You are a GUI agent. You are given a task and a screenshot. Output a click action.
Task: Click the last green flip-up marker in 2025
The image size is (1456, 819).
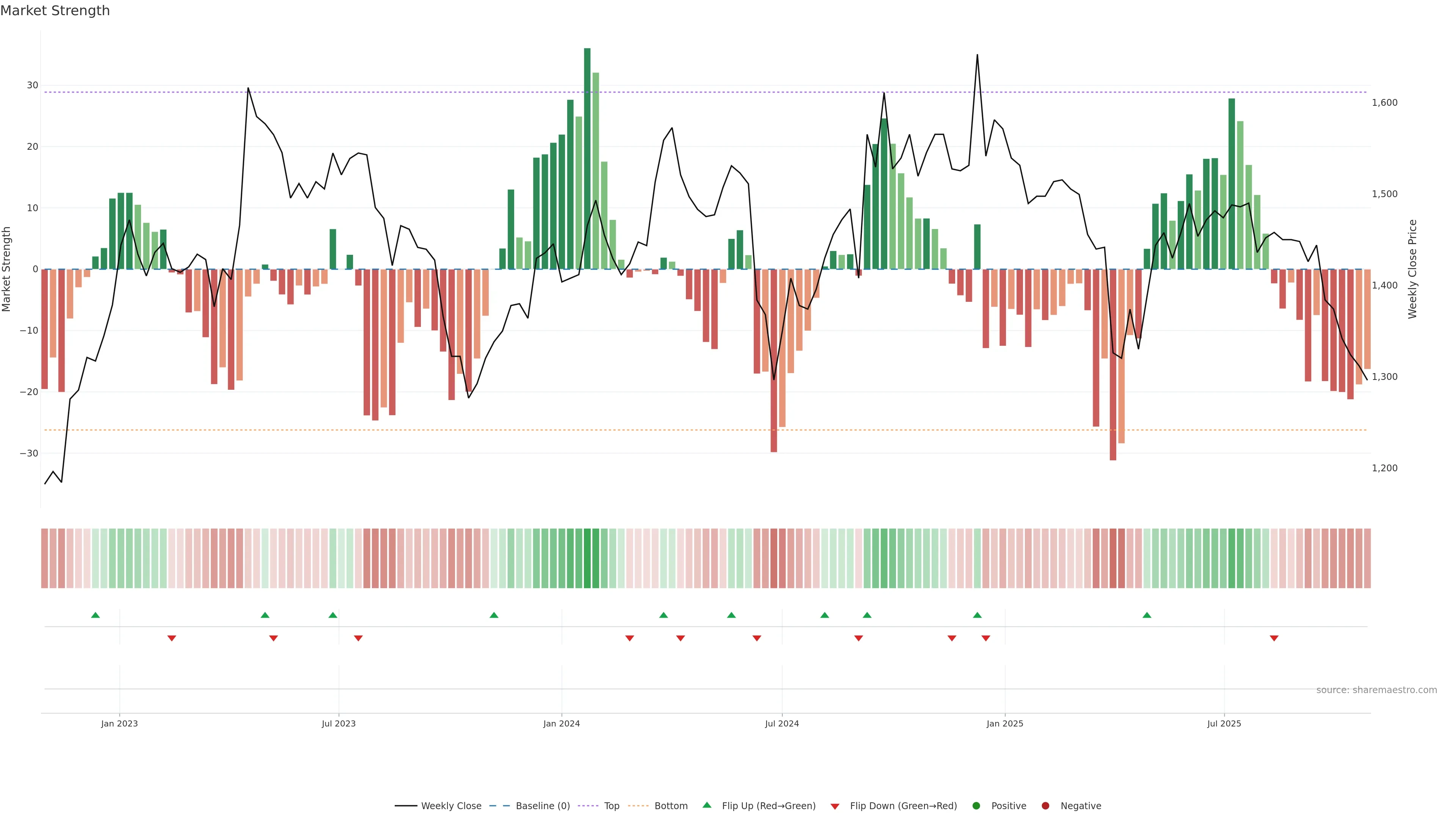[x=1147, y=615]
